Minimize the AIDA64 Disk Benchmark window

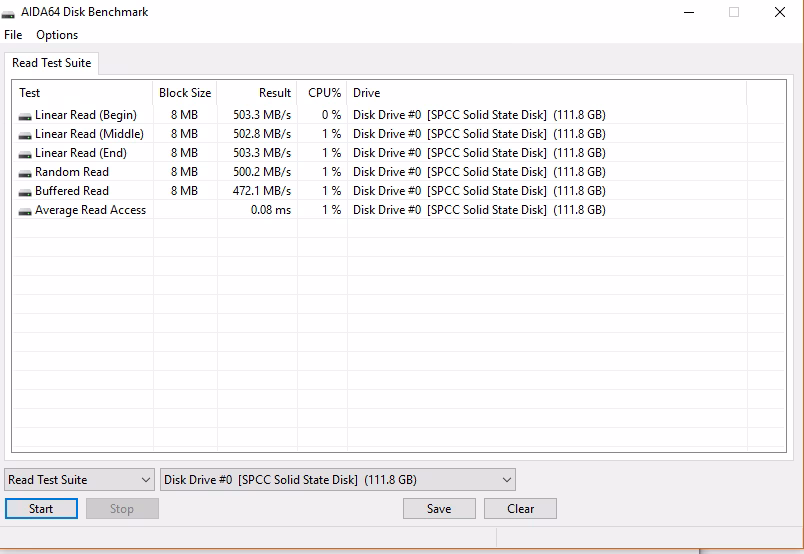(x=689, y=12)
